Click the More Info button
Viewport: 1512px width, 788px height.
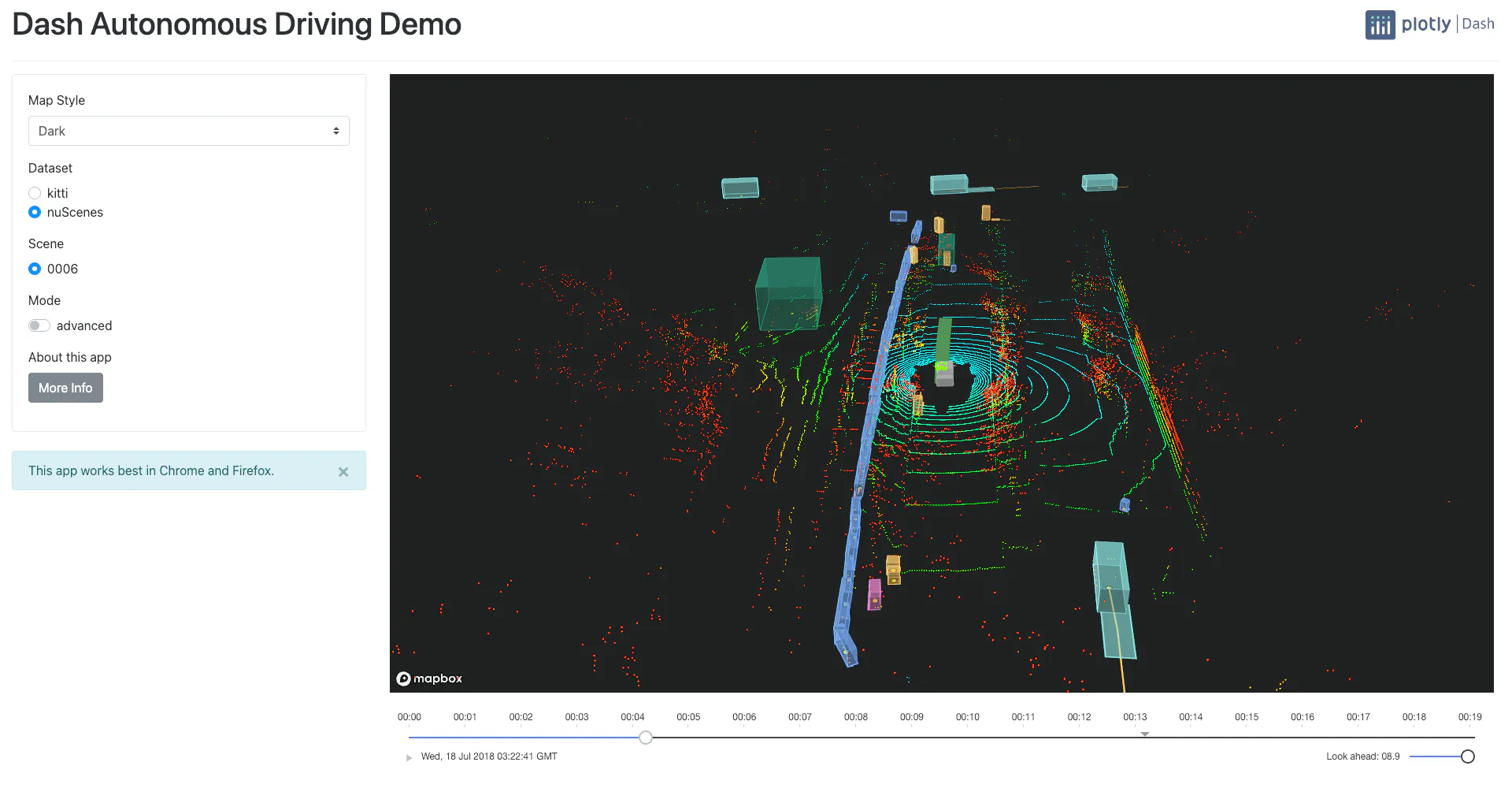coord(65,388)
